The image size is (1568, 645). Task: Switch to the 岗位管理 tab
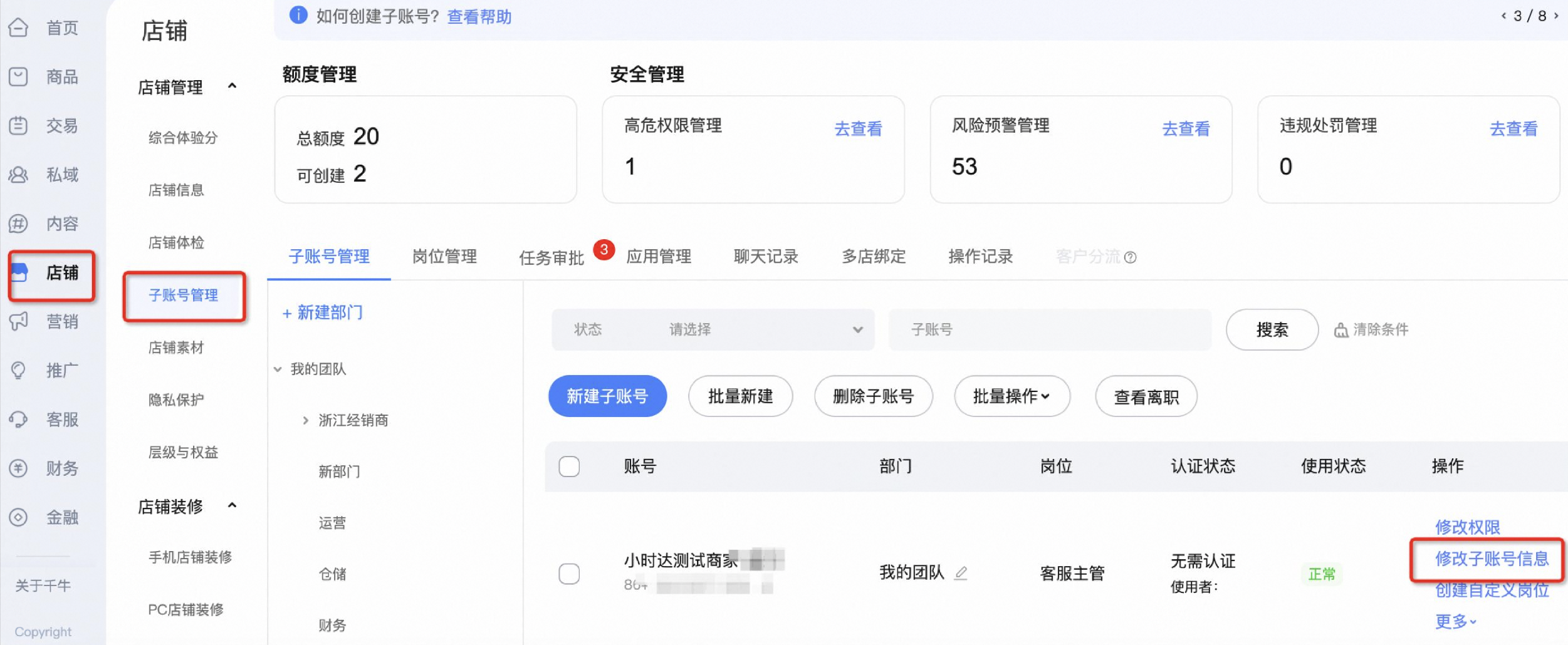tap(444, 257)
